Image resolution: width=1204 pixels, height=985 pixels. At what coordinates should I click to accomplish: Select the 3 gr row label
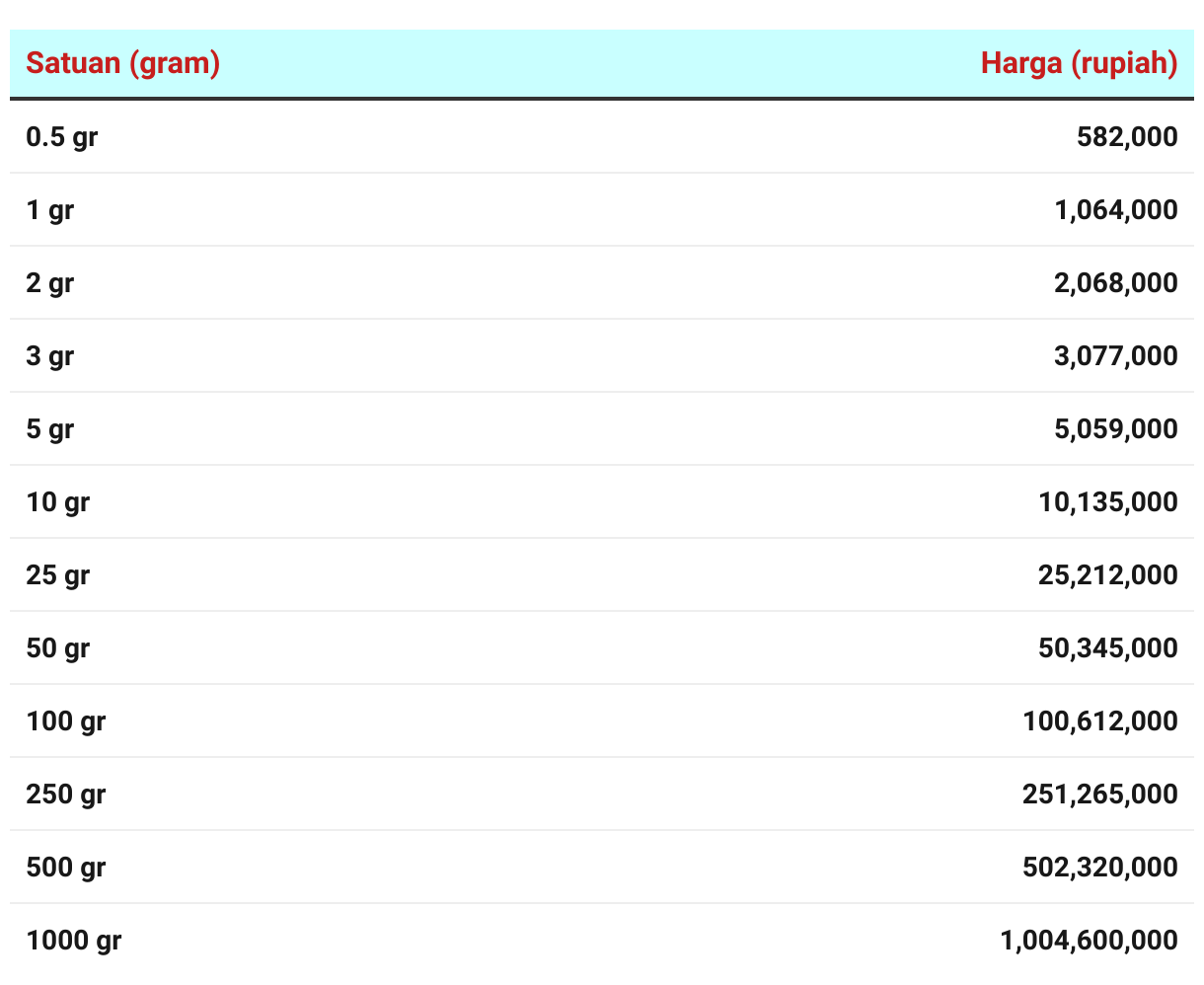pyautogui.click(x=50, y=356)
